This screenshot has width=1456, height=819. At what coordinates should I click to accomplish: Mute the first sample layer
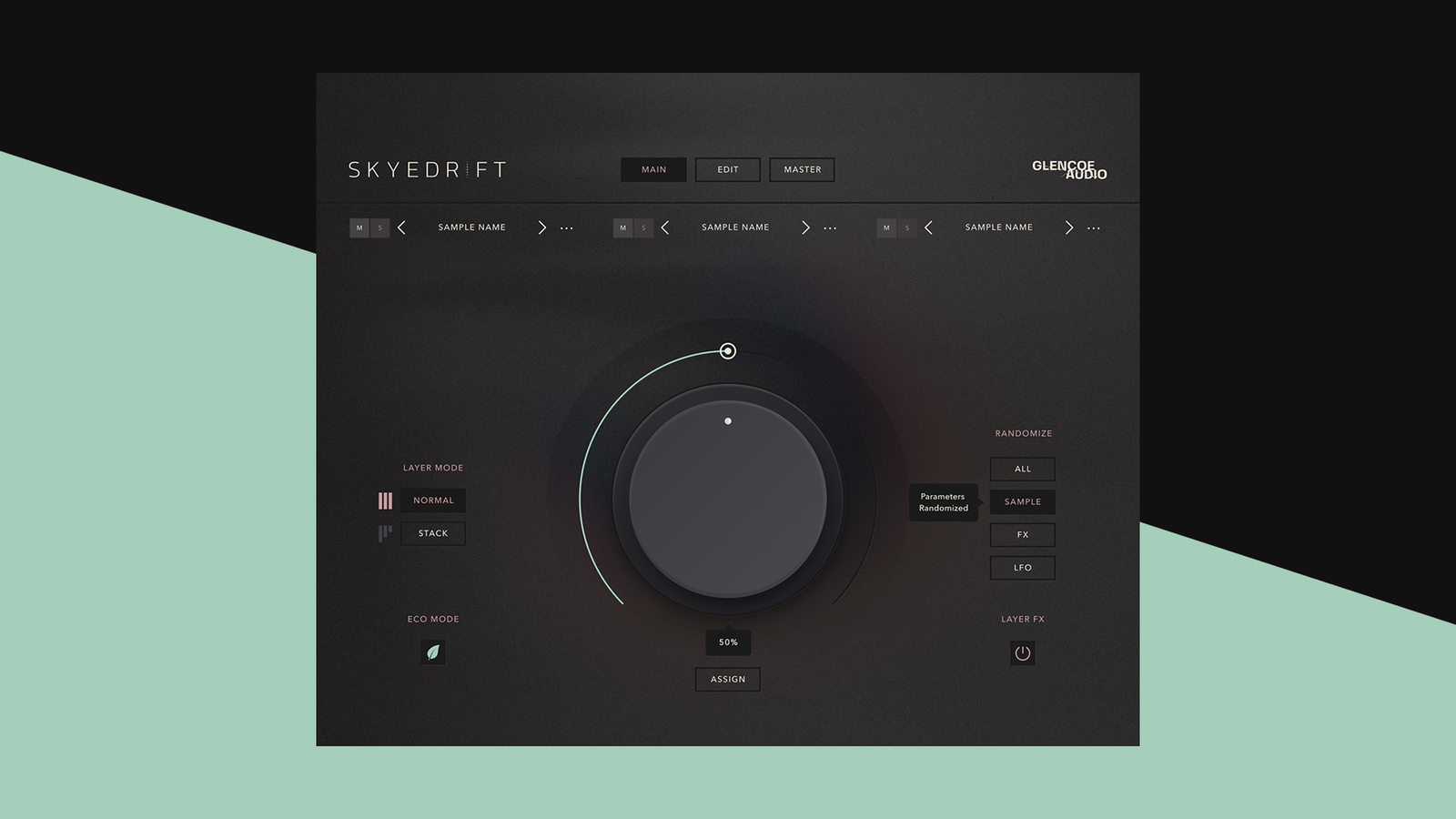tap(359, 227)
